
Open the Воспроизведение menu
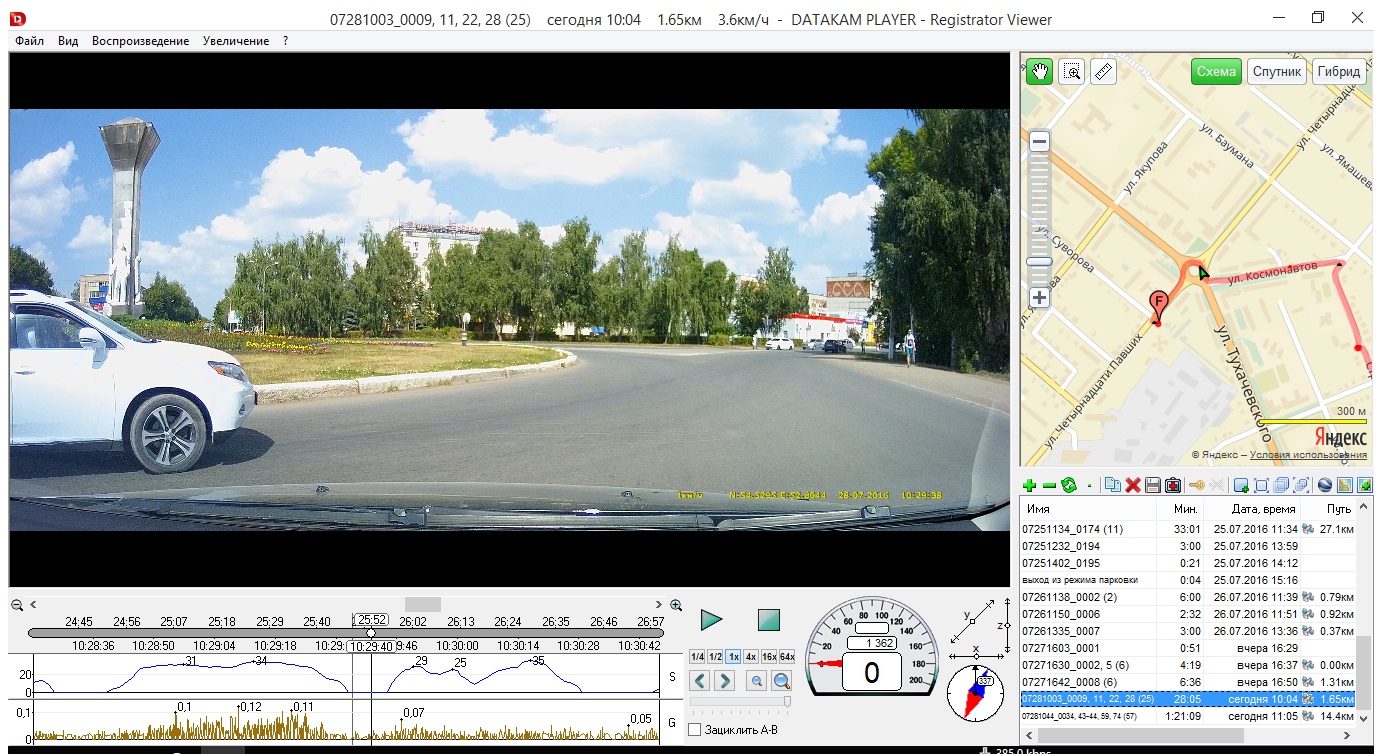click(x=140, y=41)
